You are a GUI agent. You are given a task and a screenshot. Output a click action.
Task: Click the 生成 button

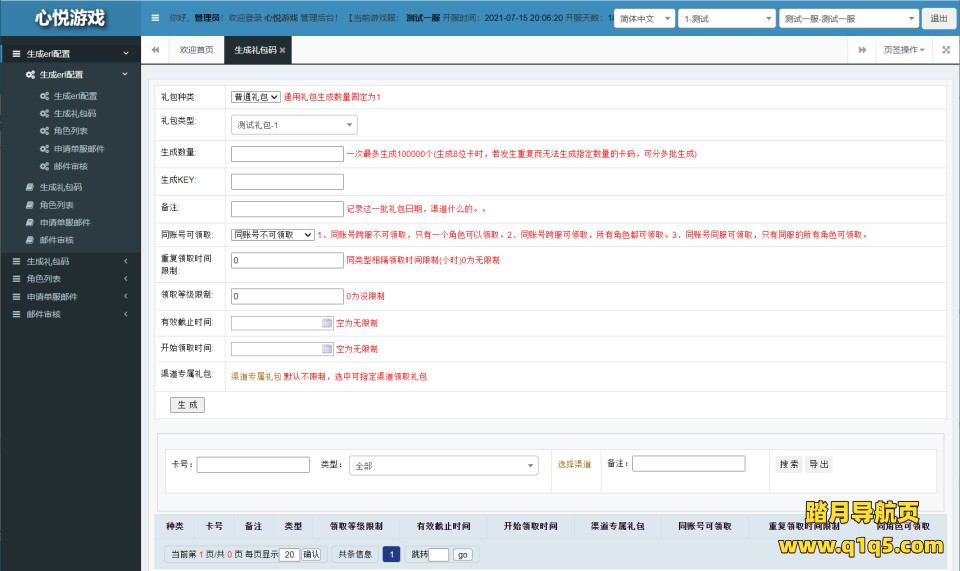pyautogui.click(x=187, y=405)
